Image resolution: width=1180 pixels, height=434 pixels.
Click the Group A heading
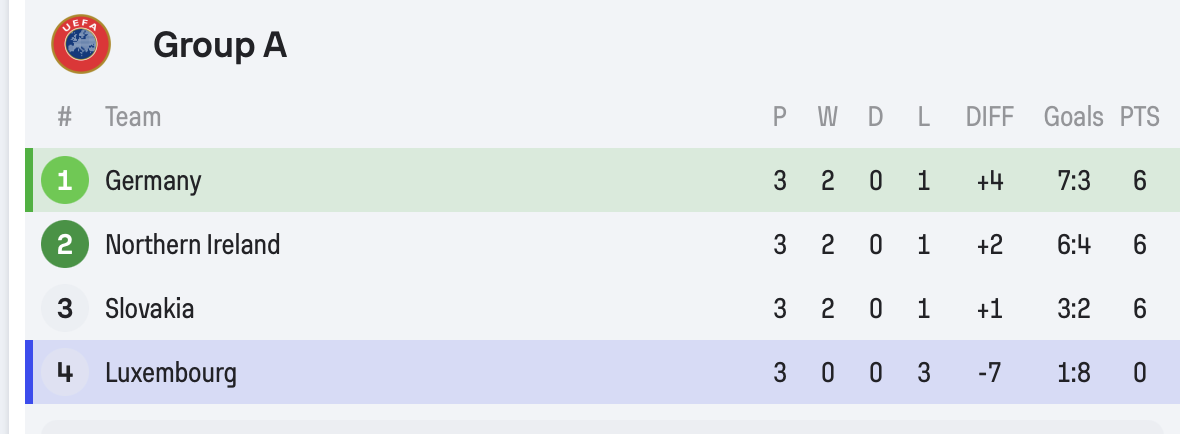(x=220, y=45)
